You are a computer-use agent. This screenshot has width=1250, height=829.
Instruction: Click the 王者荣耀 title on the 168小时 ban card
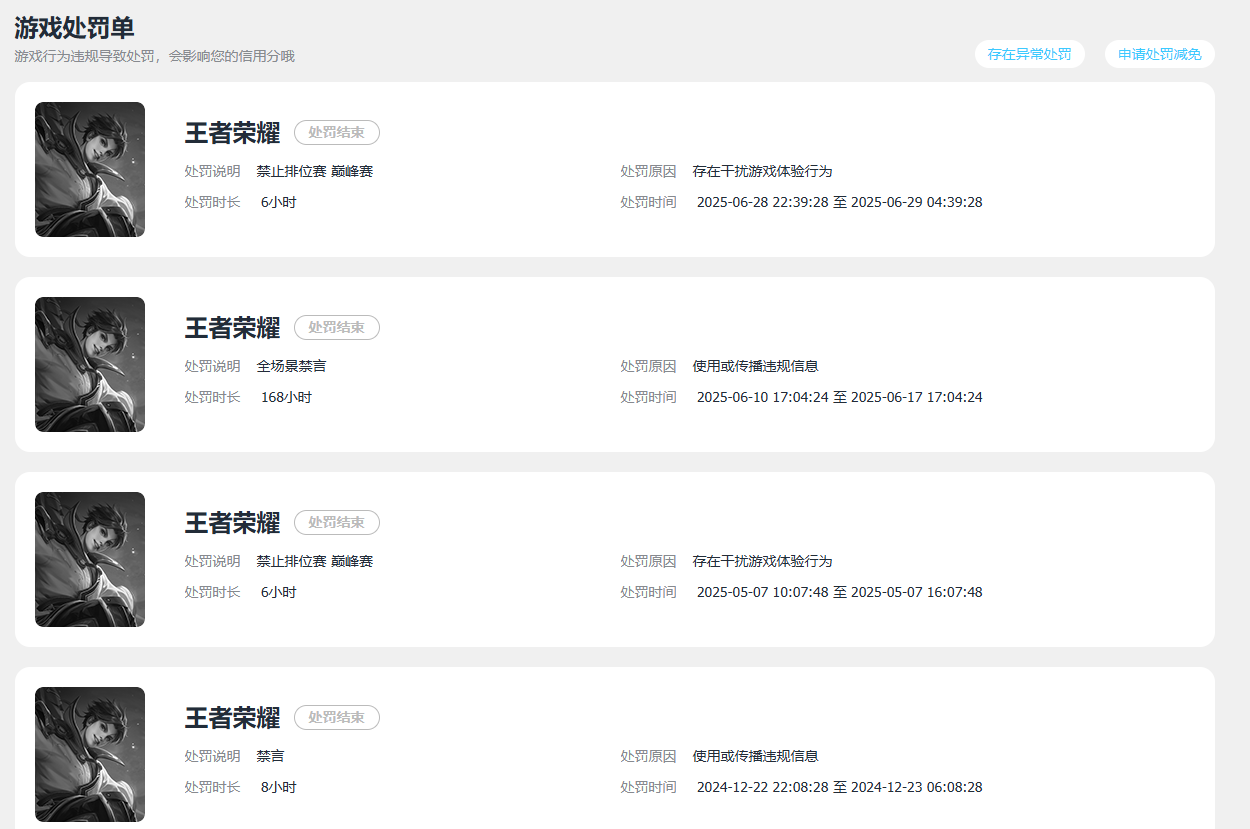232,327
